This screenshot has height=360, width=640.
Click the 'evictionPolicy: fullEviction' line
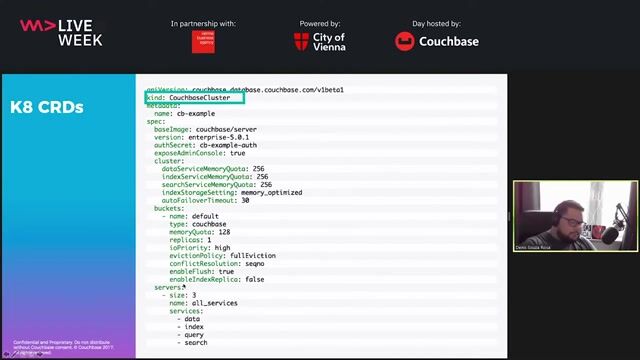pyautogui.click(x=222, y=256)
